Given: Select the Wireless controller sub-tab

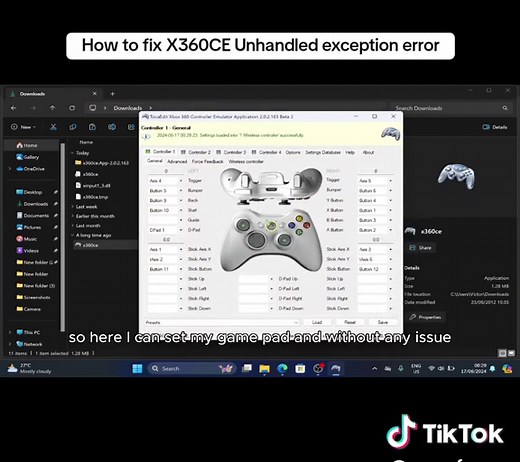Looking at the screenshot, I should [246, 162].
